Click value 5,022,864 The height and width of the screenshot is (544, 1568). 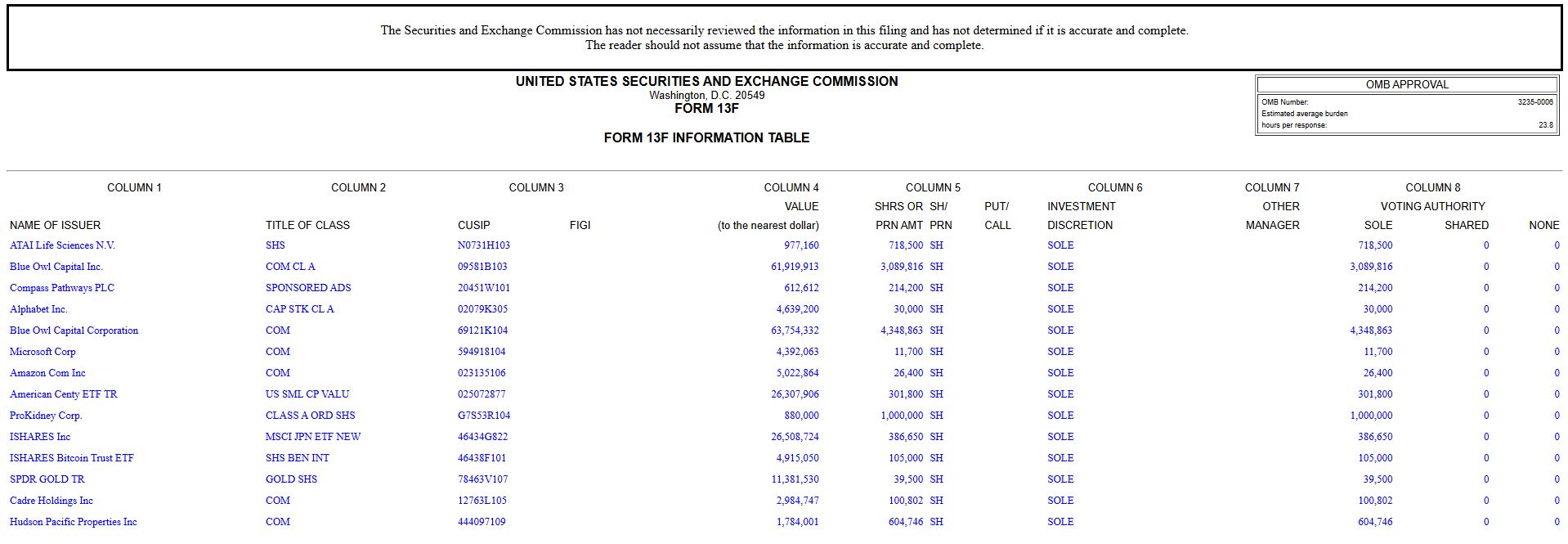click(798, 373)
